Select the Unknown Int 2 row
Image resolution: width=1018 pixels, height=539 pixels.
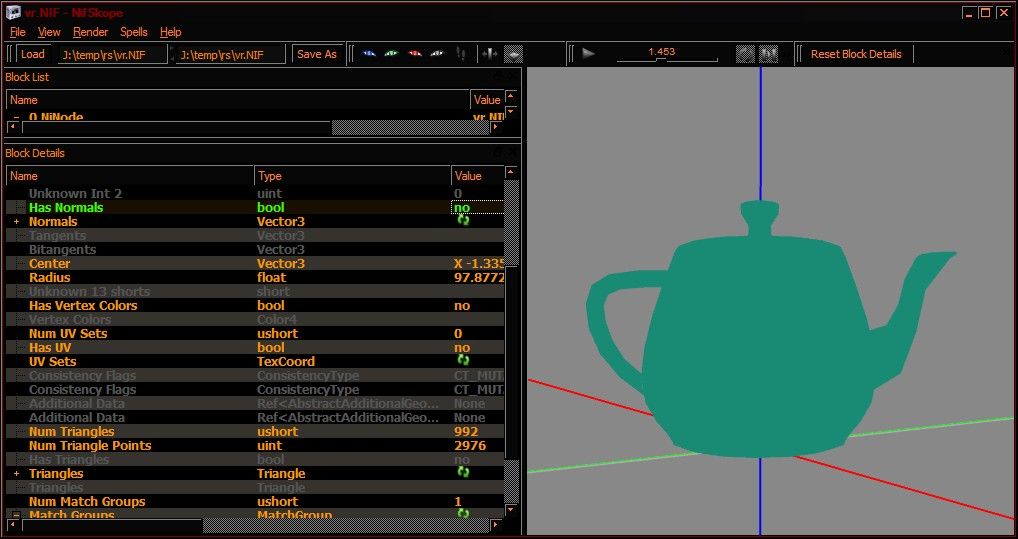tap(255, 194)
